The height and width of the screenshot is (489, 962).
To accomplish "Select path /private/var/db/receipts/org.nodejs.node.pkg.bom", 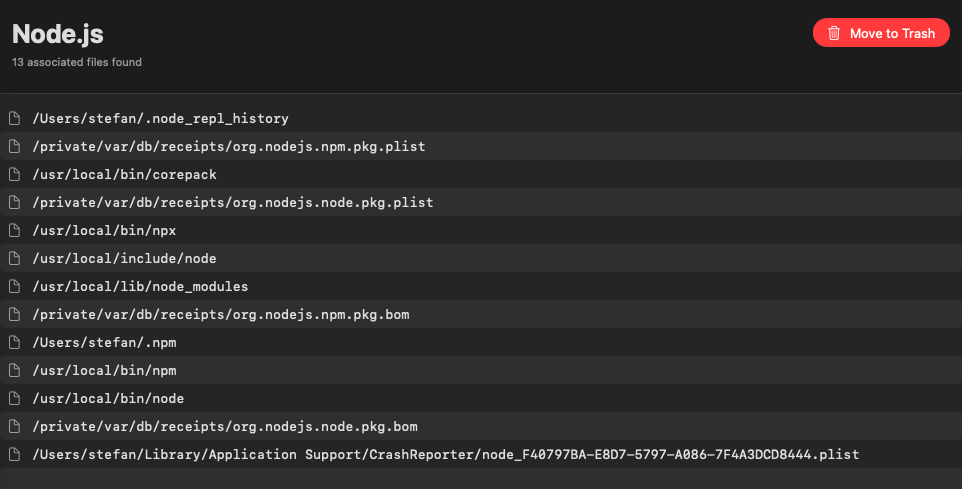I will pyautogui.click(x=225, y=426).
